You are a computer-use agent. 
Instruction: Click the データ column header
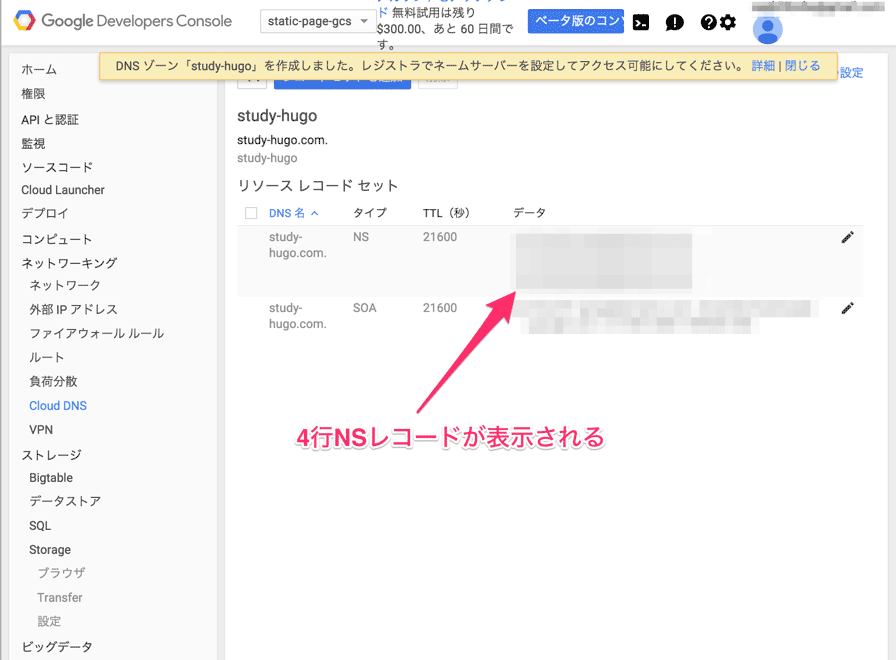[x=529, y=213]
